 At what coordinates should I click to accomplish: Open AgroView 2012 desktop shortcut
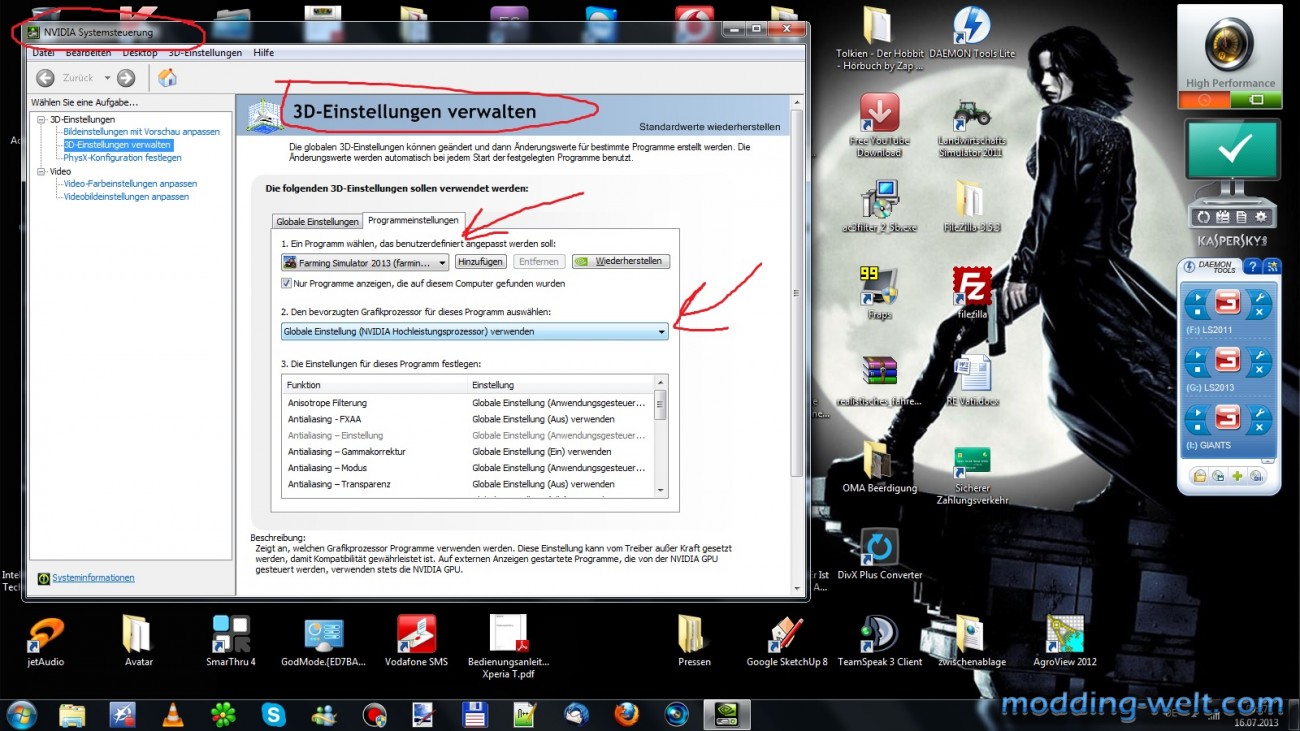(x=1065, y=641)
